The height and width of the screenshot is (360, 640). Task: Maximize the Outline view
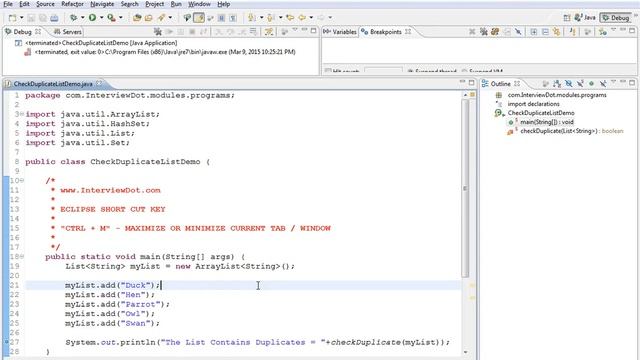point(632,83)
